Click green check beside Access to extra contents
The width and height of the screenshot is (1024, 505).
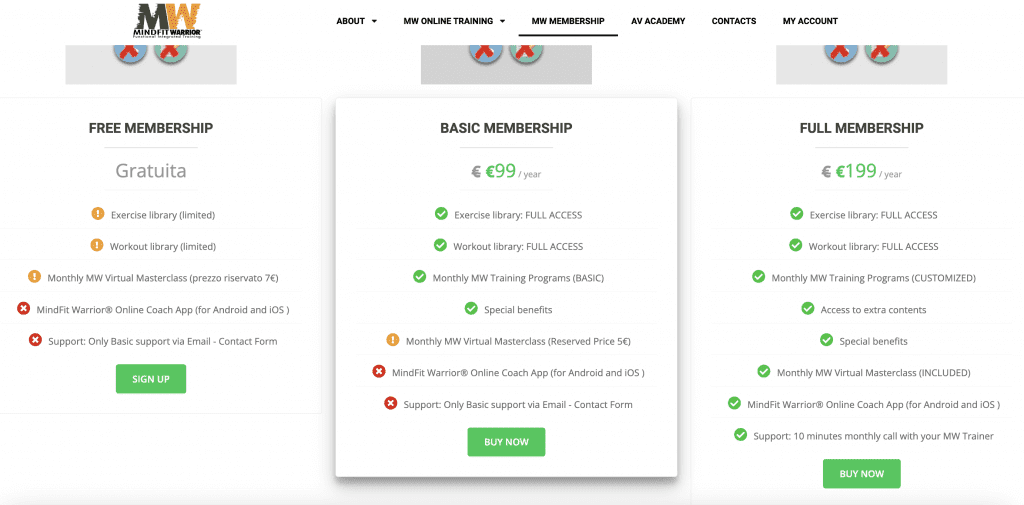(808, 308)
